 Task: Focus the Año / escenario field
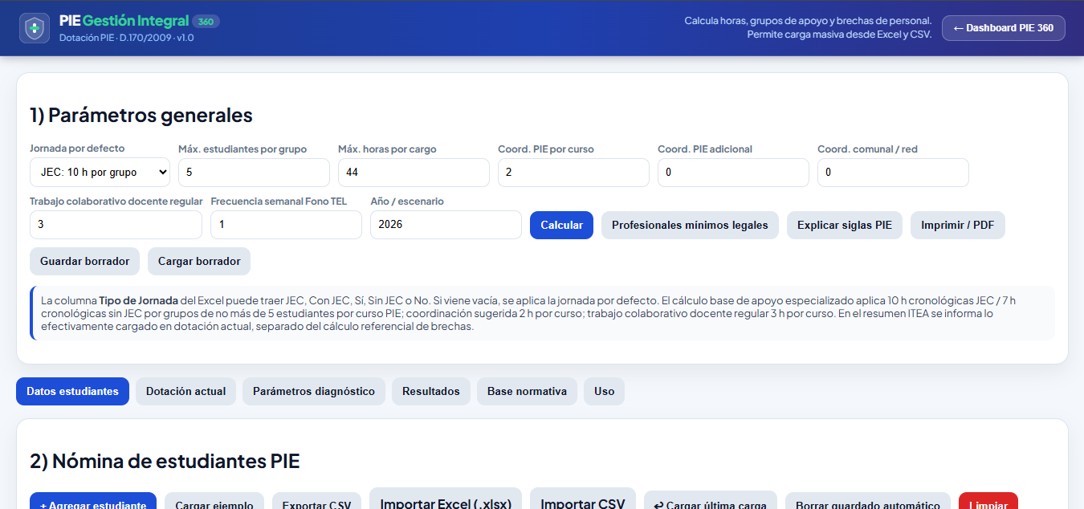pos(446,225)
